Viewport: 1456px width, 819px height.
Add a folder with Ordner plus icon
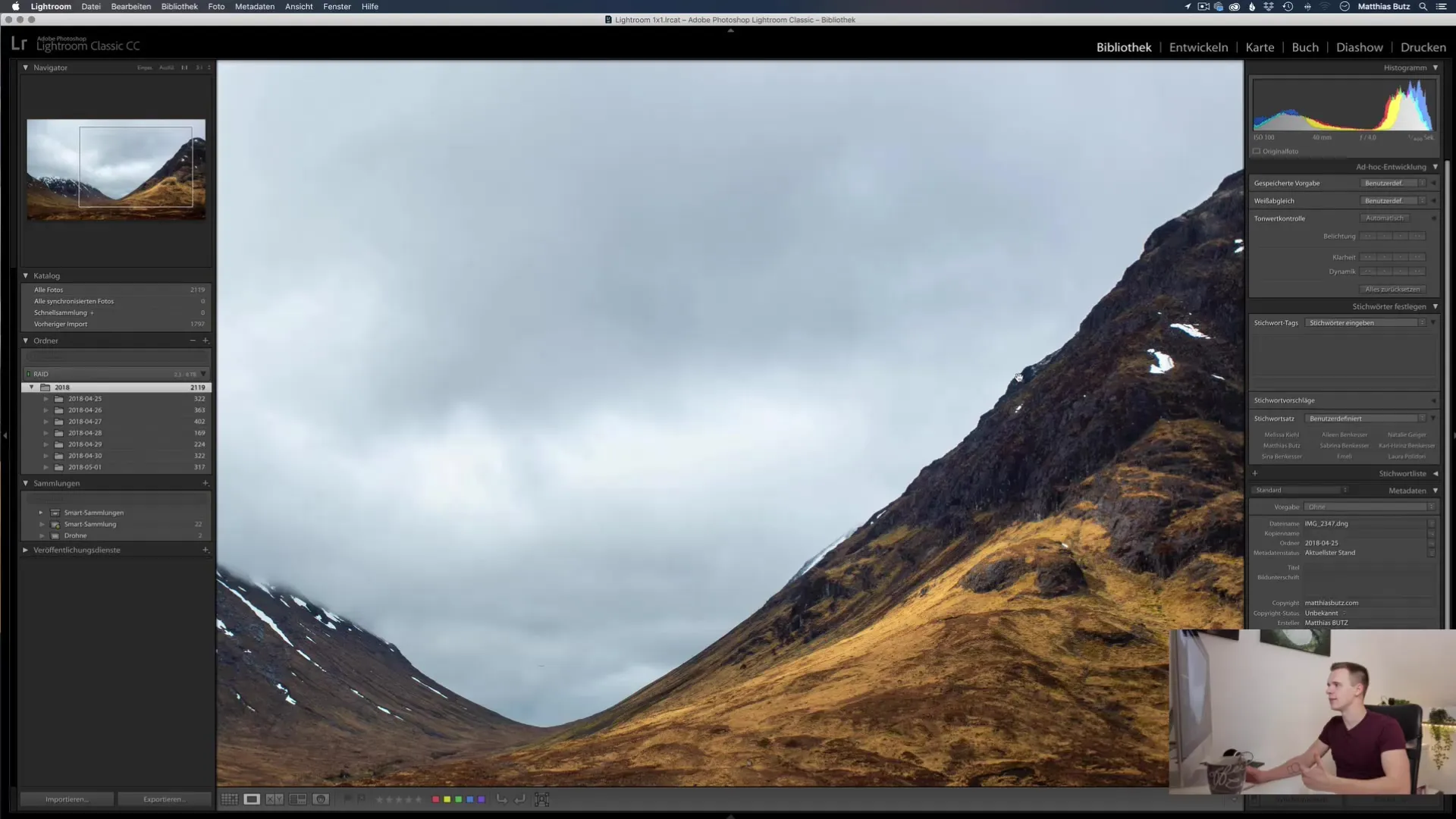(x=206, y=340)
